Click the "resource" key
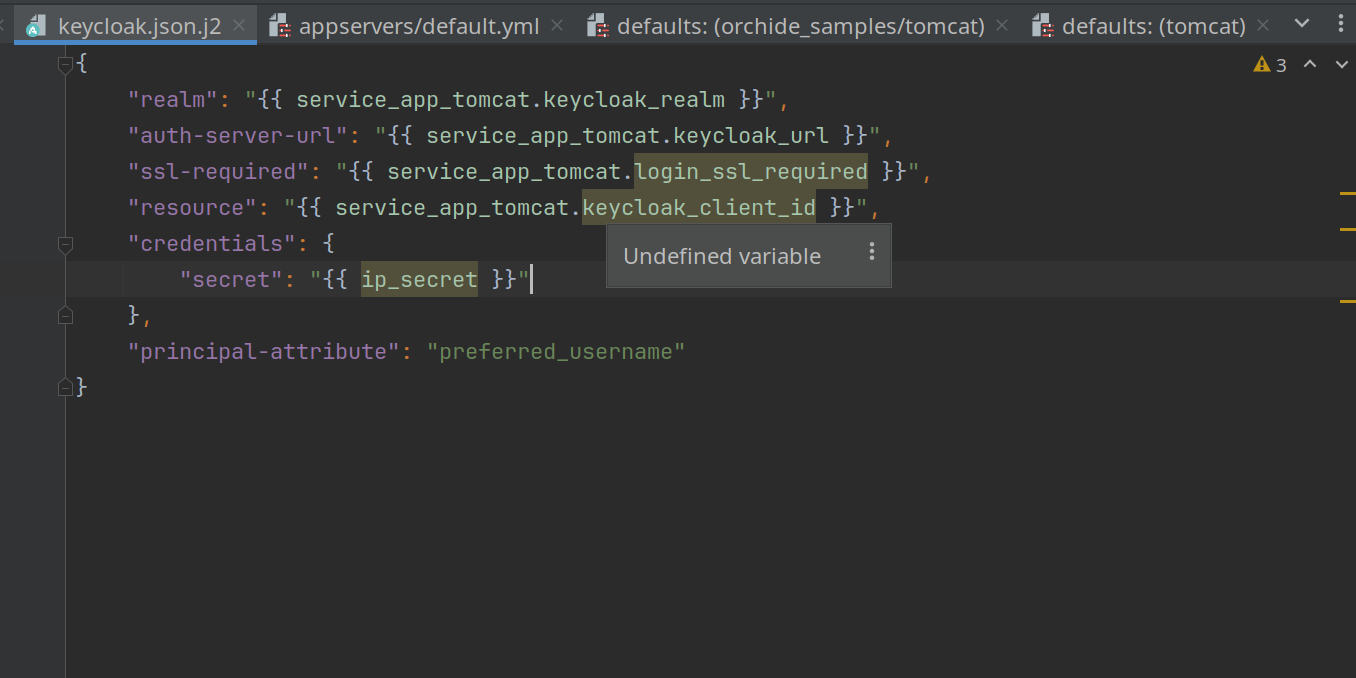 click(193, 207)
